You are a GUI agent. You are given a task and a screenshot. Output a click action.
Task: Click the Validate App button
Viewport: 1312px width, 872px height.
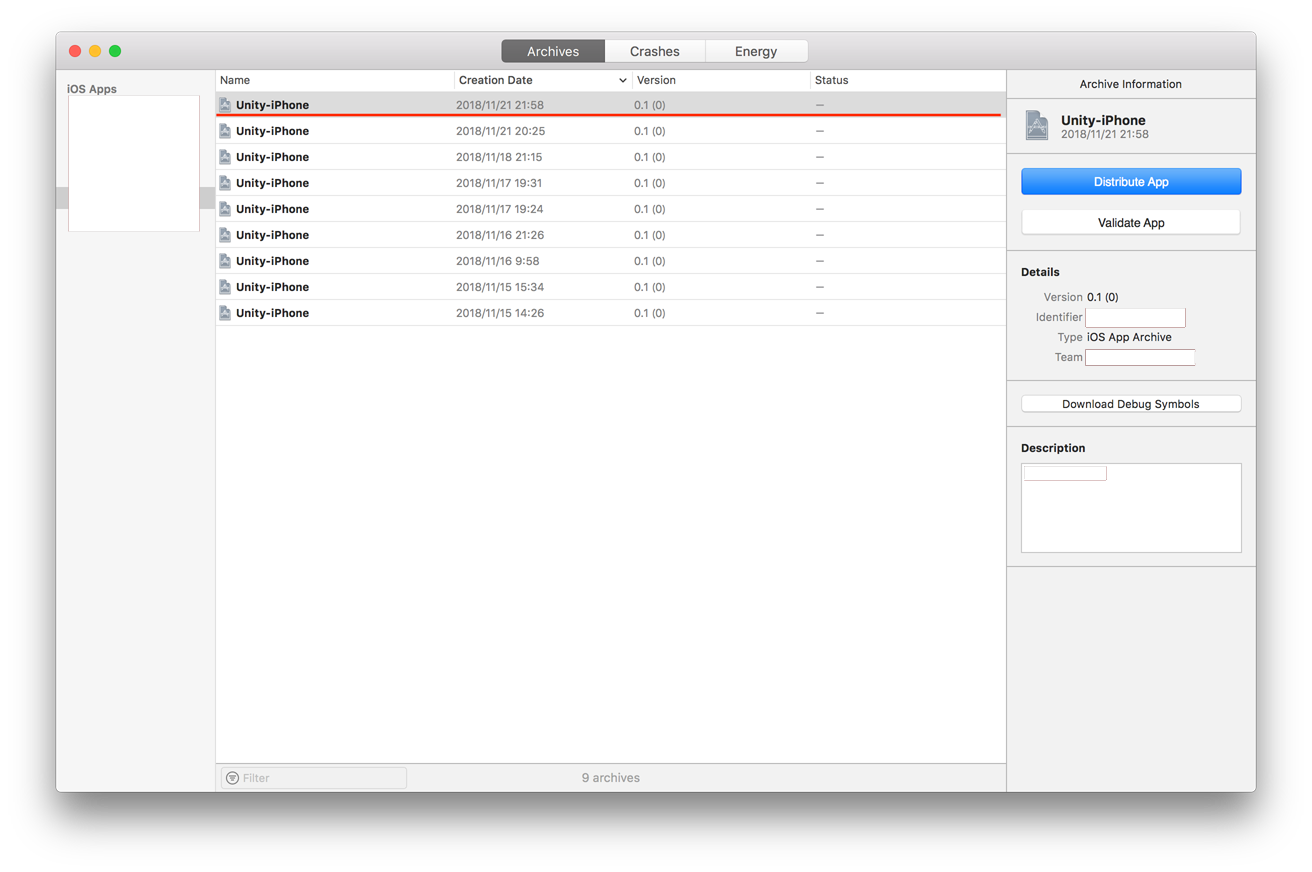[1130, 222]
